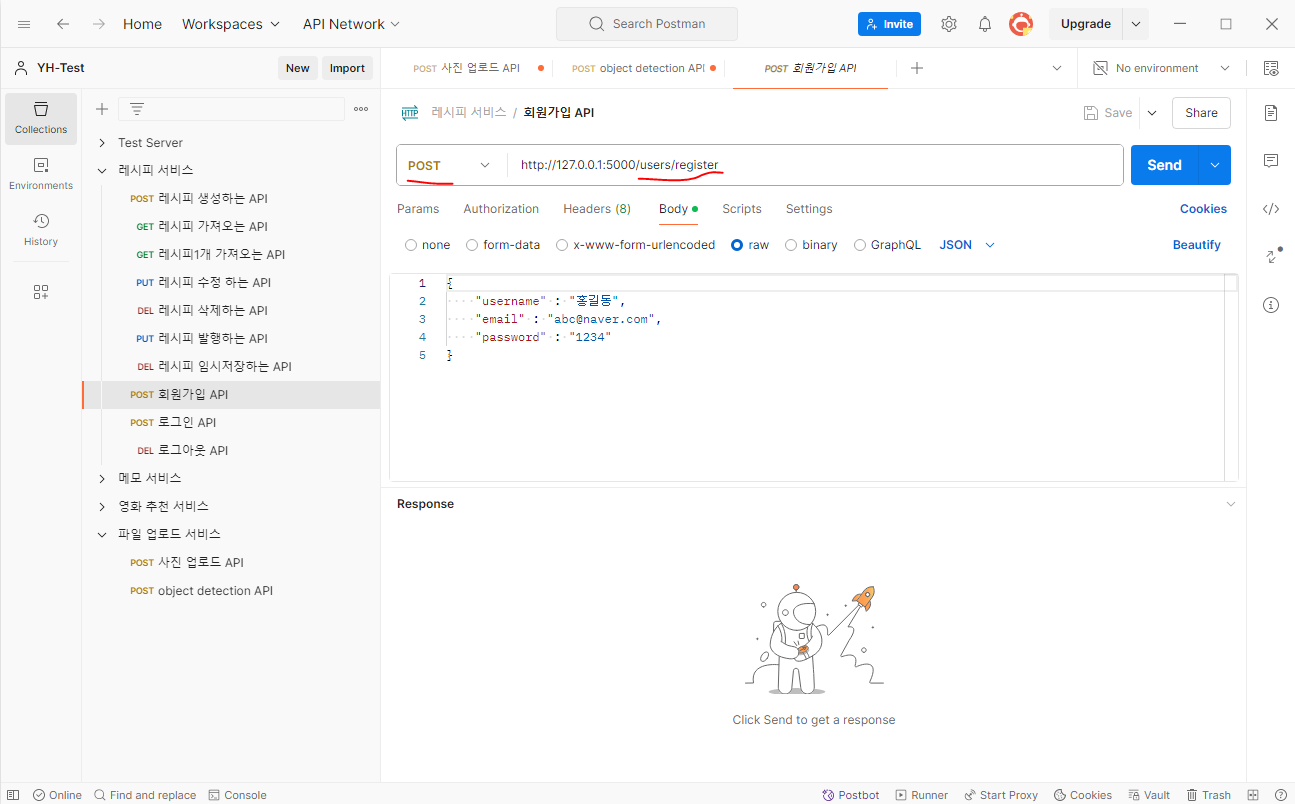Viewport: 1295px width, 804px height.
Task: Open the POST method dropdown
Action: [x=451, y=165]
